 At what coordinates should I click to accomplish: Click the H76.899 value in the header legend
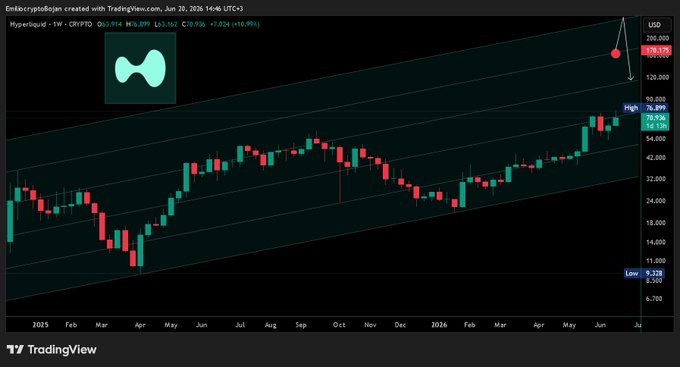point(137,24)
